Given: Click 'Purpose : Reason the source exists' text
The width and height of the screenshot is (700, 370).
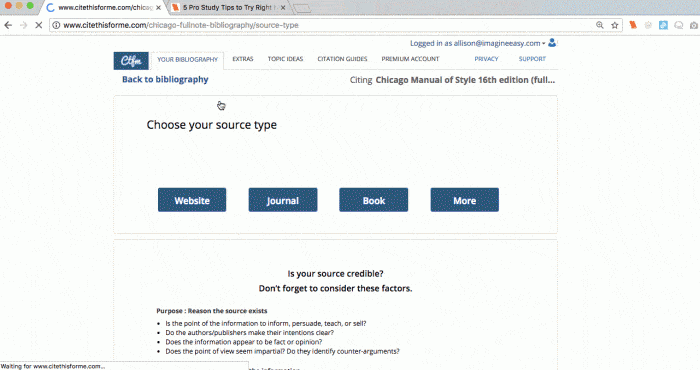Looking at the screenshot, I should 212,311.
